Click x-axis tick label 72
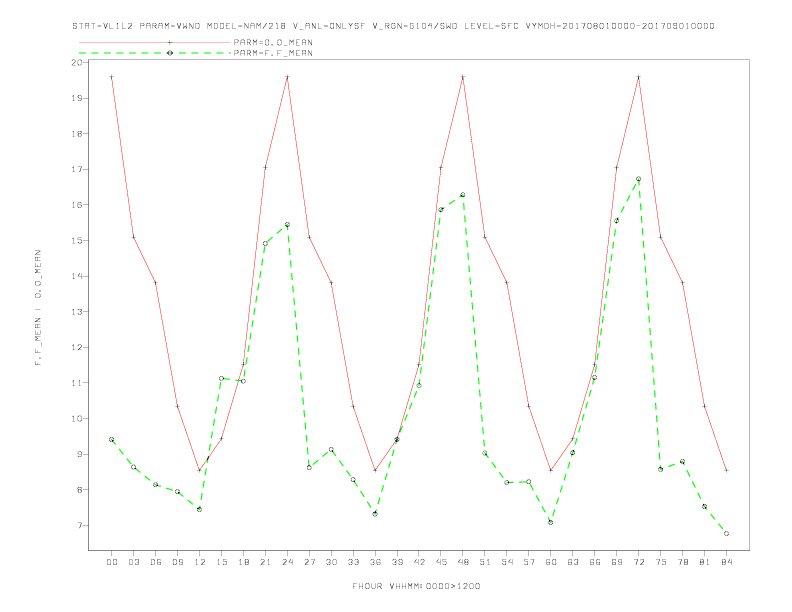The image size is (792, 612). click(638, 562)
